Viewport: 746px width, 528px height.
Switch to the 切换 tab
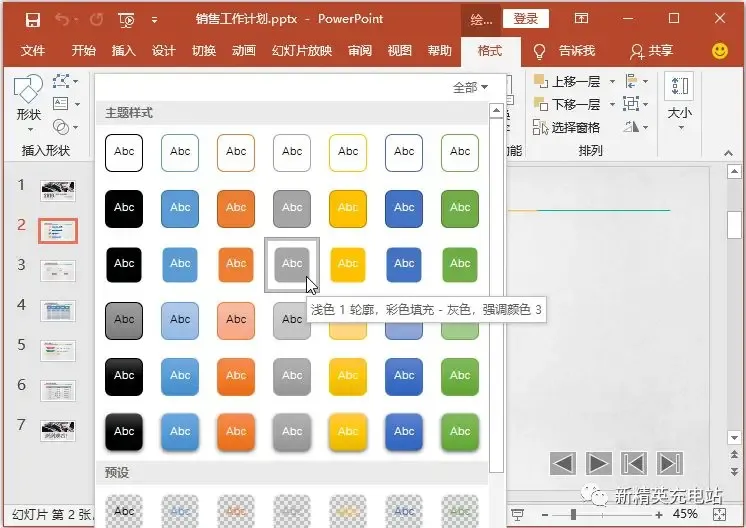[204, 50]
